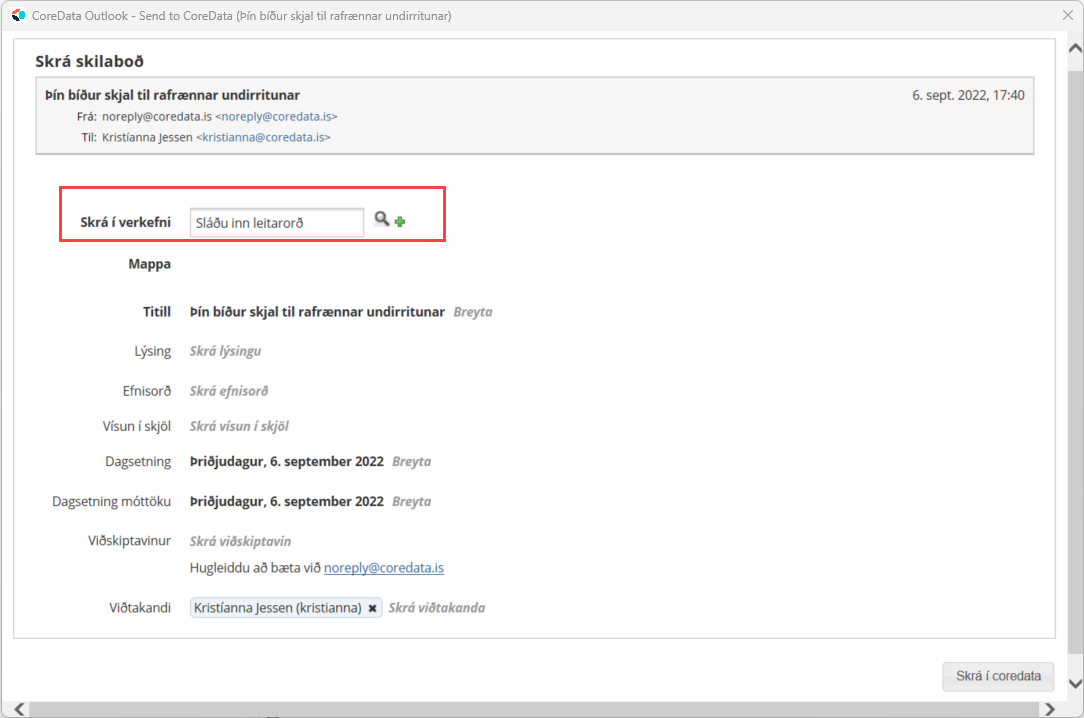The width and height of the screenshot is (1084, 718).
Task: Click the magnifier search icon beside project field
Action: coord(381,219)
